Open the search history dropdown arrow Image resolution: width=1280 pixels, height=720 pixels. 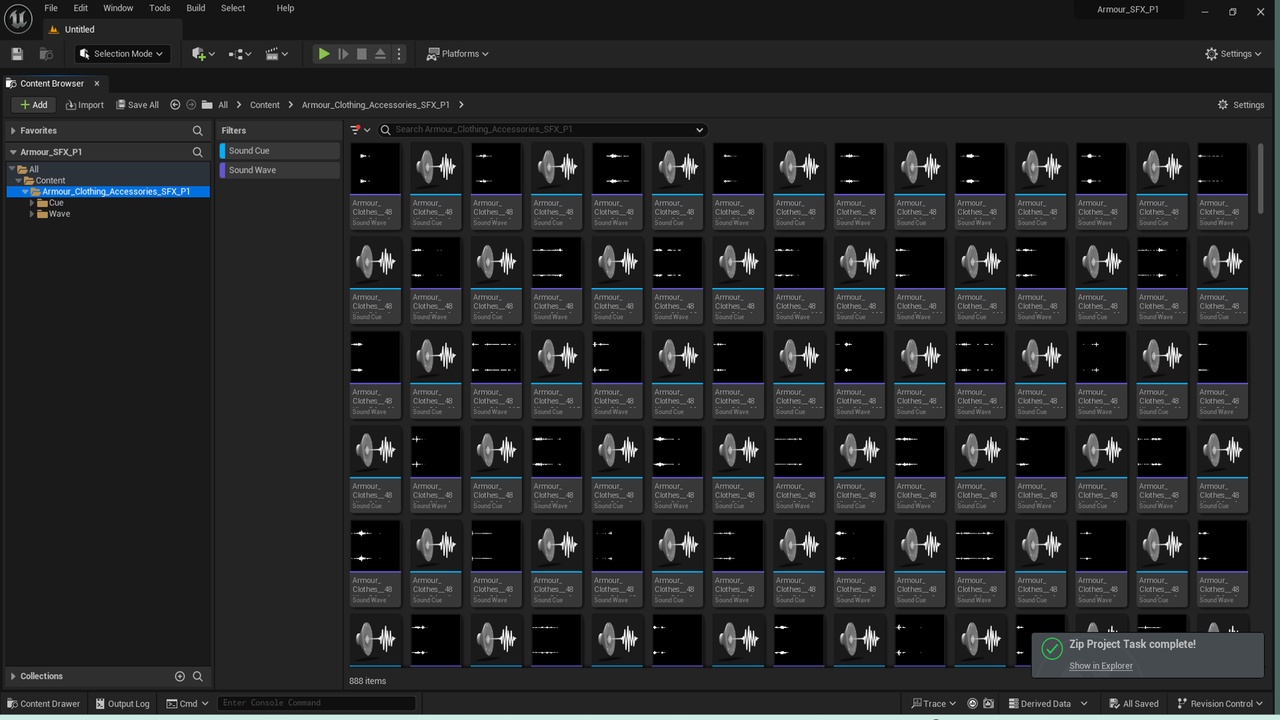click(x=699, y=129)
